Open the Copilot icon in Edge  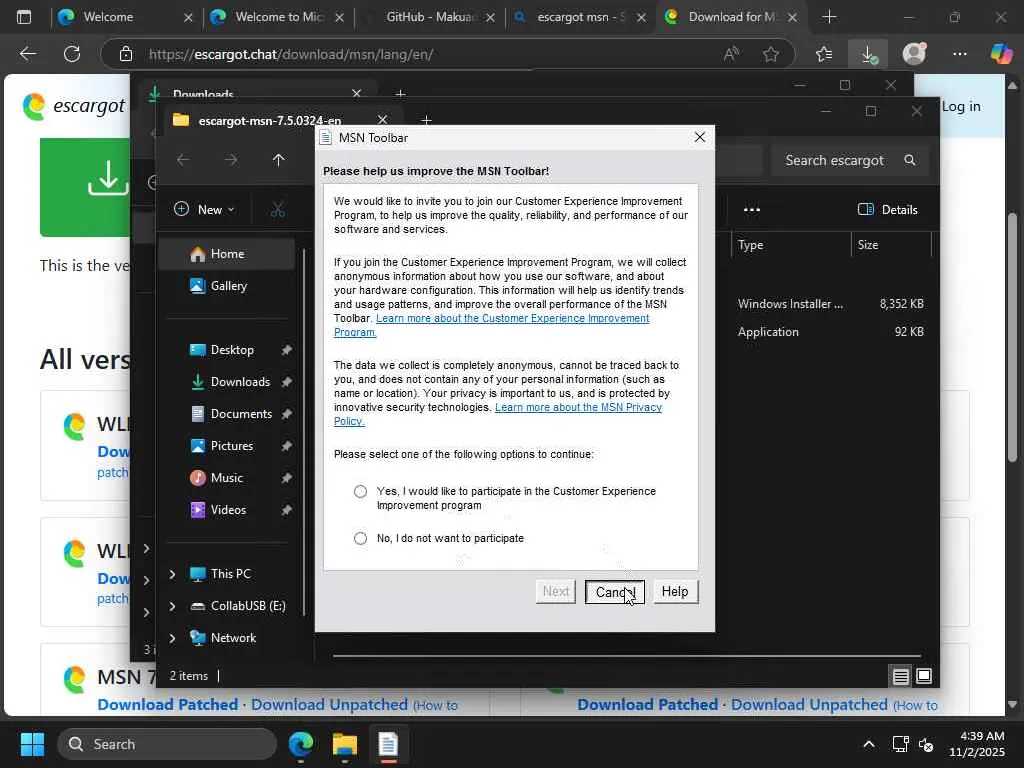tap(1000, 54)
